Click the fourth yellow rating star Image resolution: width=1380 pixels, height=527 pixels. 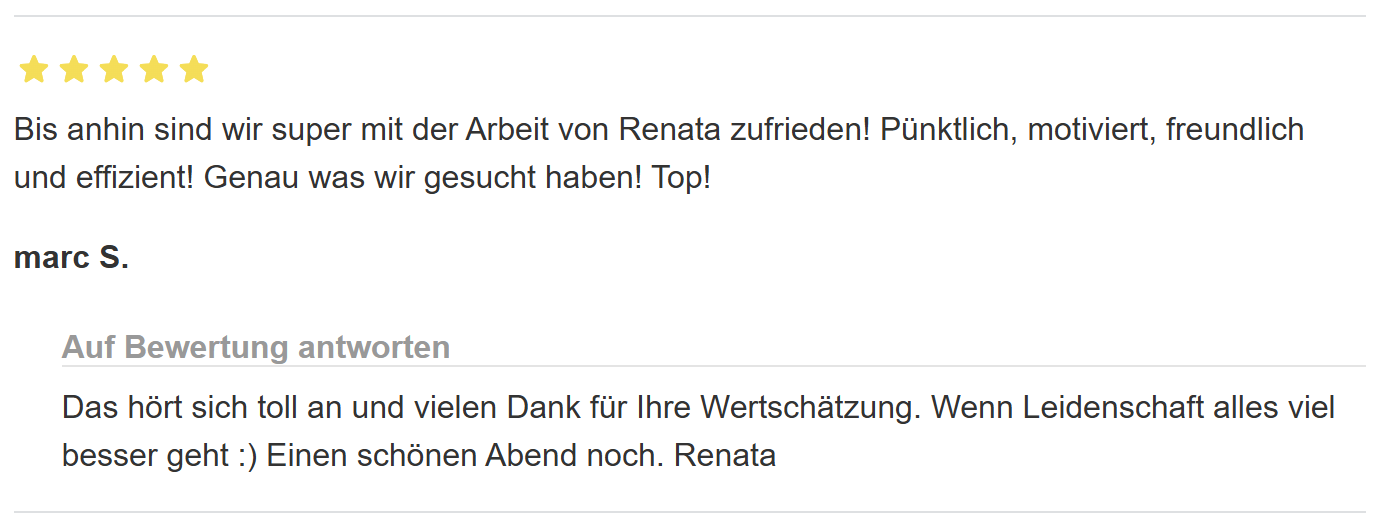(x=154, y=70)
